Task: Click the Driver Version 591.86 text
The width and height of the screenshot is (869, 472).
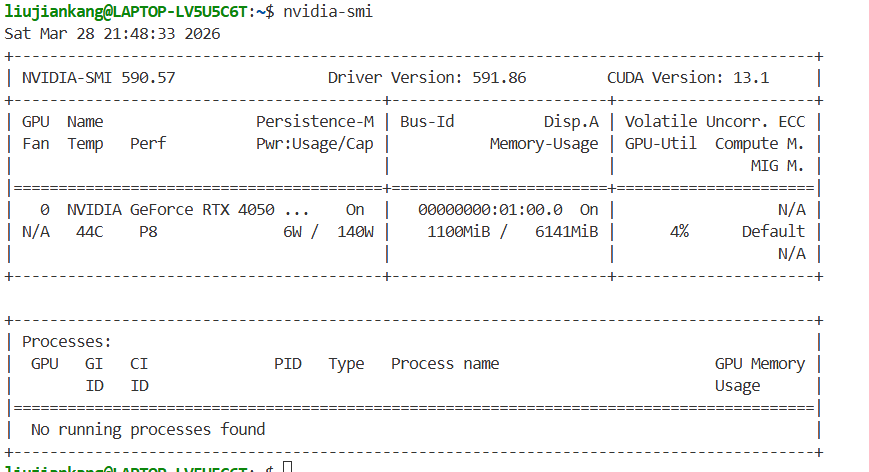Action: tap(427, 77)
